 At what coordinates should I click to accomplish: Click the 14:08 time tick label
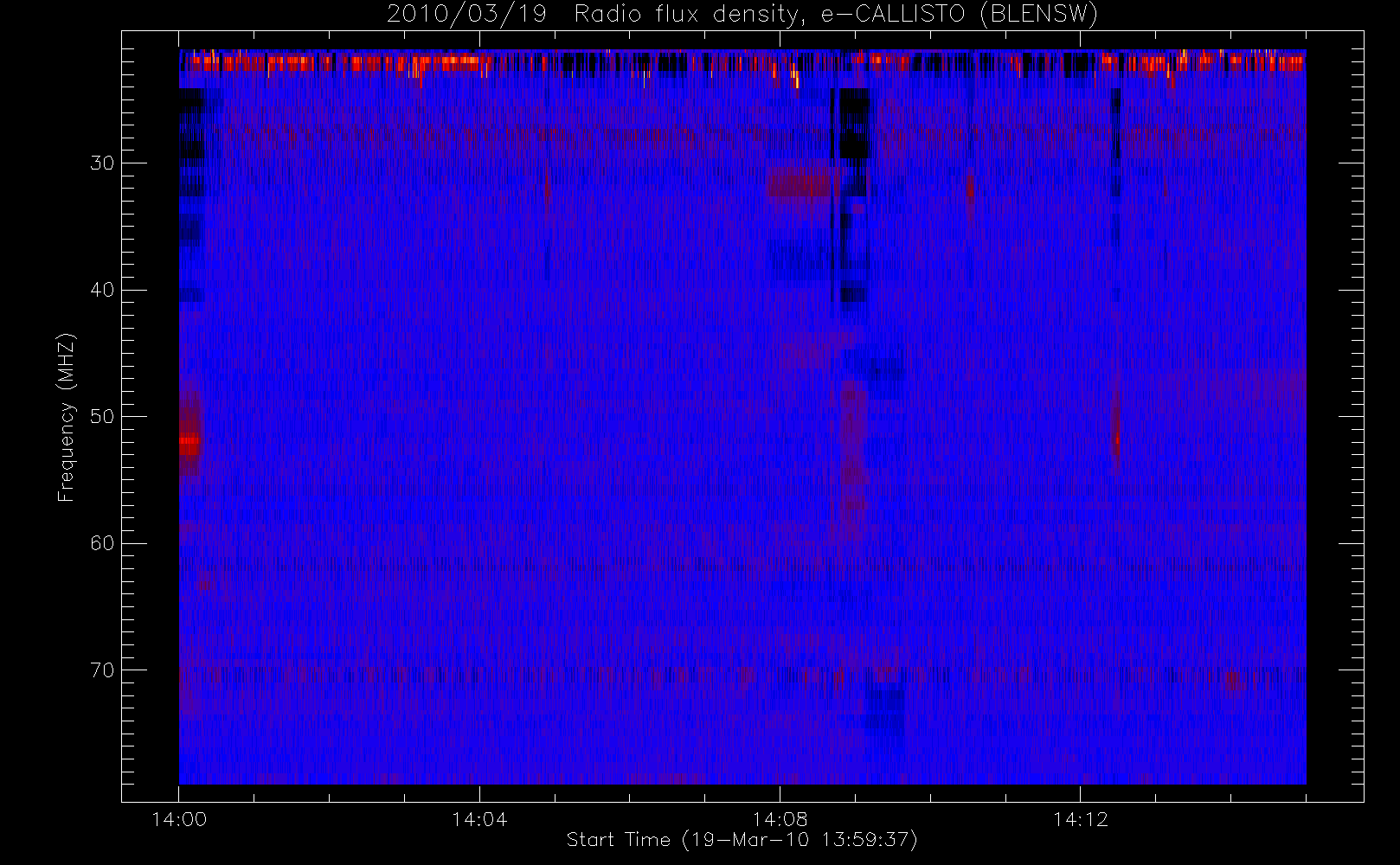[x=780, y=819]
